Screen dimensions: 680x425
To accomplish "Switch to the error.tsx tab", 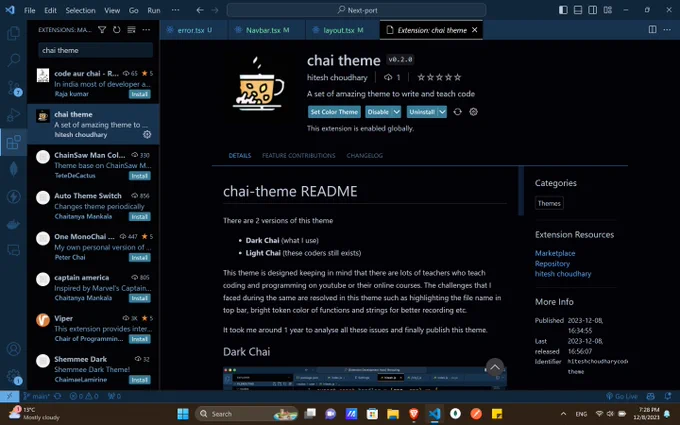I will click(193, 30).
